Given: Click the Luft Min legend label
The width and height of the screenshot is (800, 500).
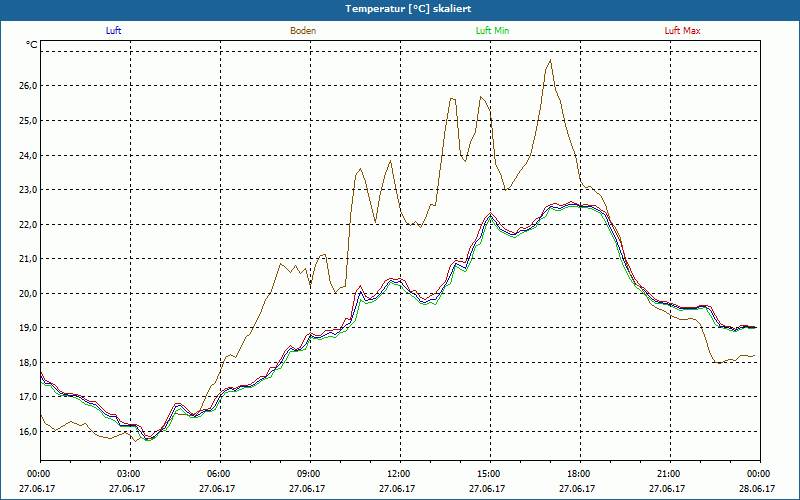Looking at the screenshot, I should pos(492,31).
